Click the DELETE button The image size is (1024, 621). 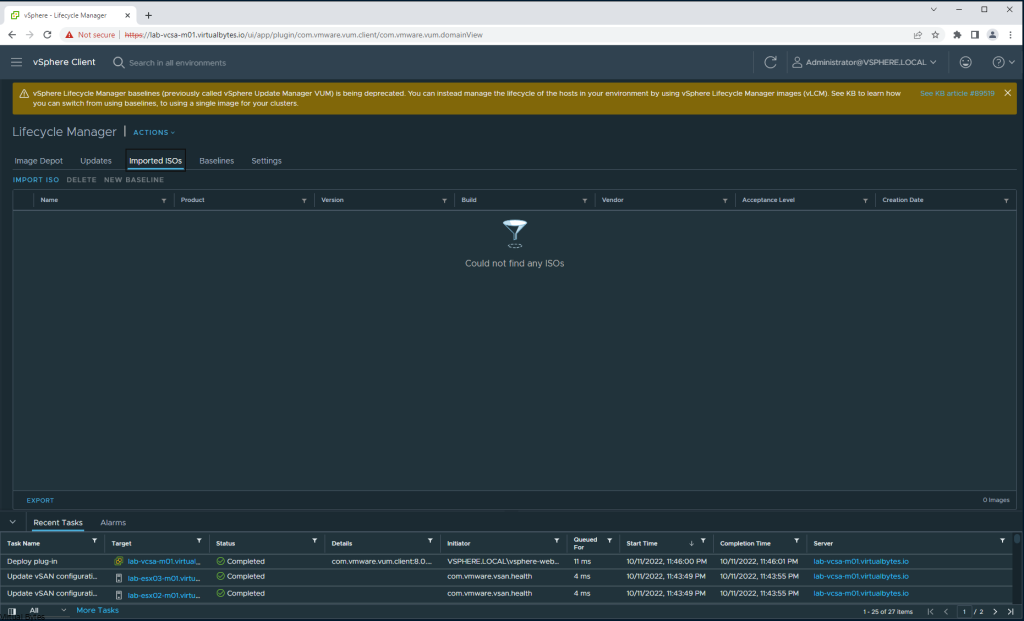[x=82, y=180]
